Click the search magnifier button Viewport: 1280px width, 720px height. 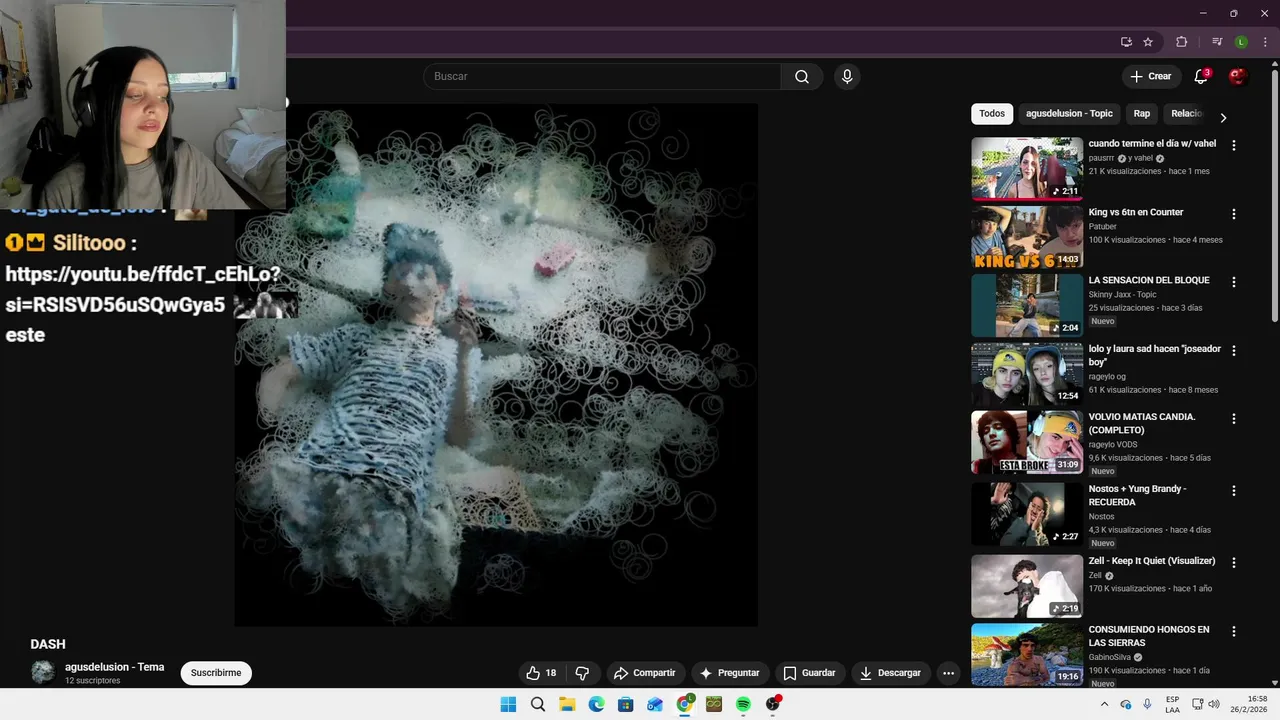[802, 76]
